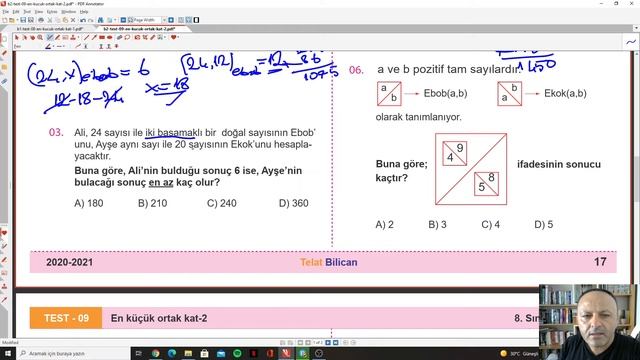Select the Arrow drawing tool
The image size is (640, 360).
click(x=94, y=38)
